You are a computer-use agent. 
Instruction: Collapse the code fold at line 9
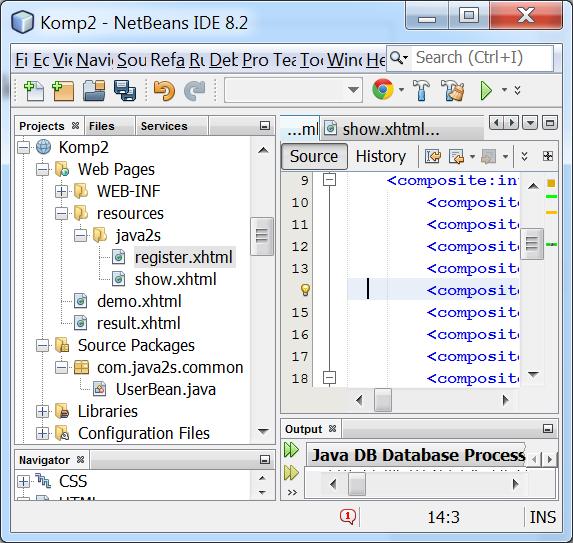(x=330, y=179)
